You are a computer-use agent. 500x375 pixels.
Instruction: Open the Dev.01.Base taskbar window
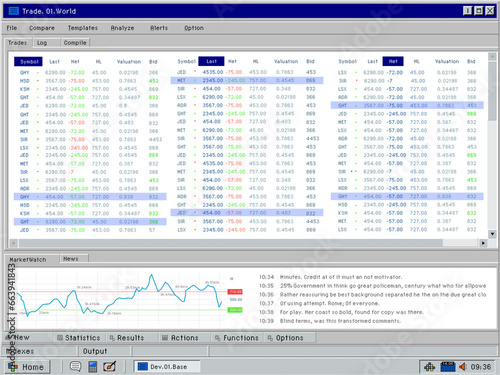click(x=167, y=366)
